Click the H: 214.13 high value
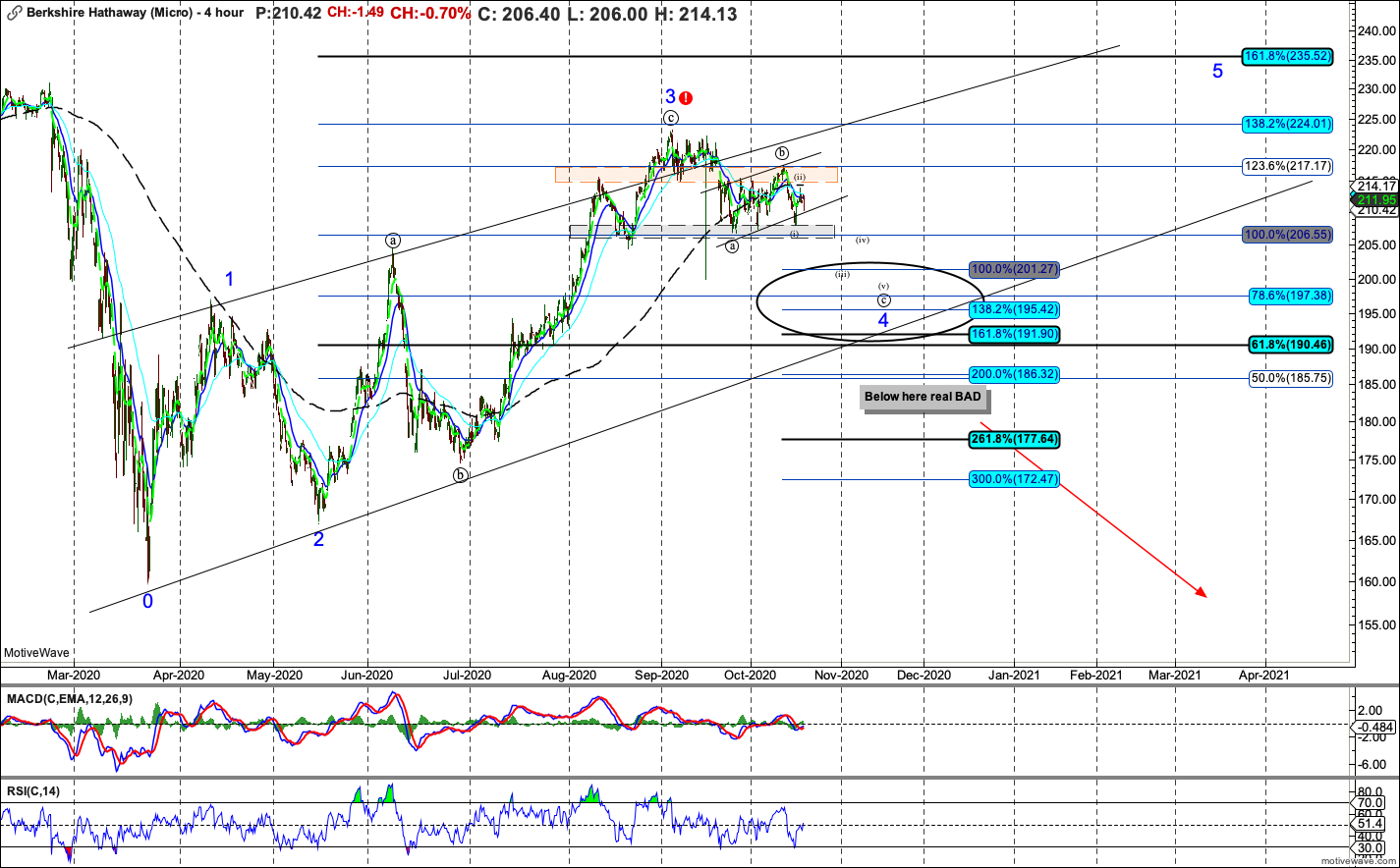The height and width of the screenshot is (868, 1400). (696, 14)
